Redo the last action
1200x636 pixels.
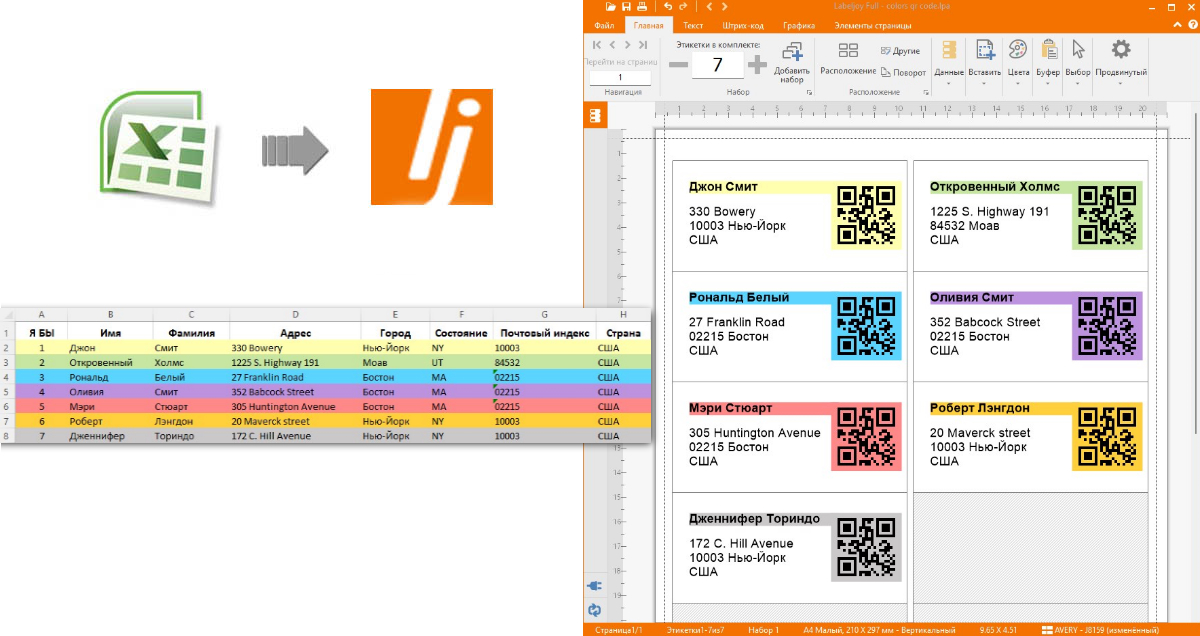pyautogui.click(x=682, y=7)
